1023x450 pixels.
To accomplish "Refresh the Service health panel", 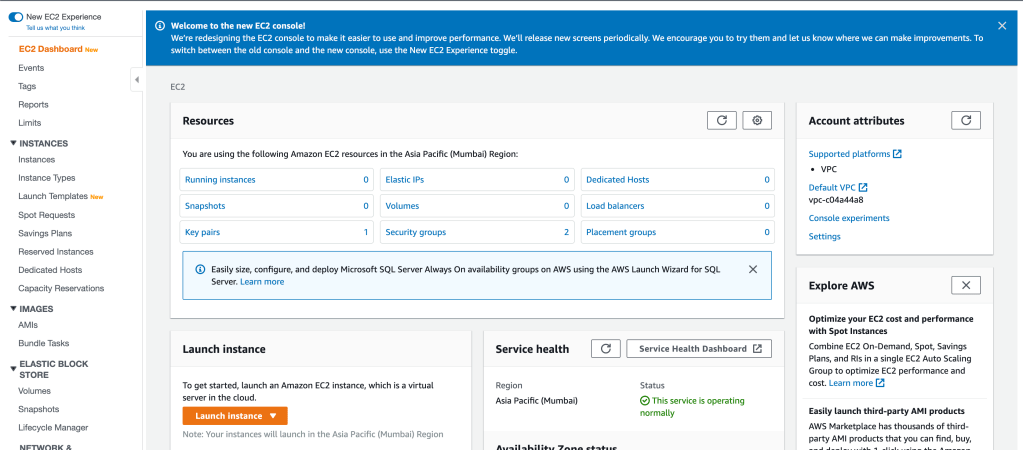I will point(605,349).
